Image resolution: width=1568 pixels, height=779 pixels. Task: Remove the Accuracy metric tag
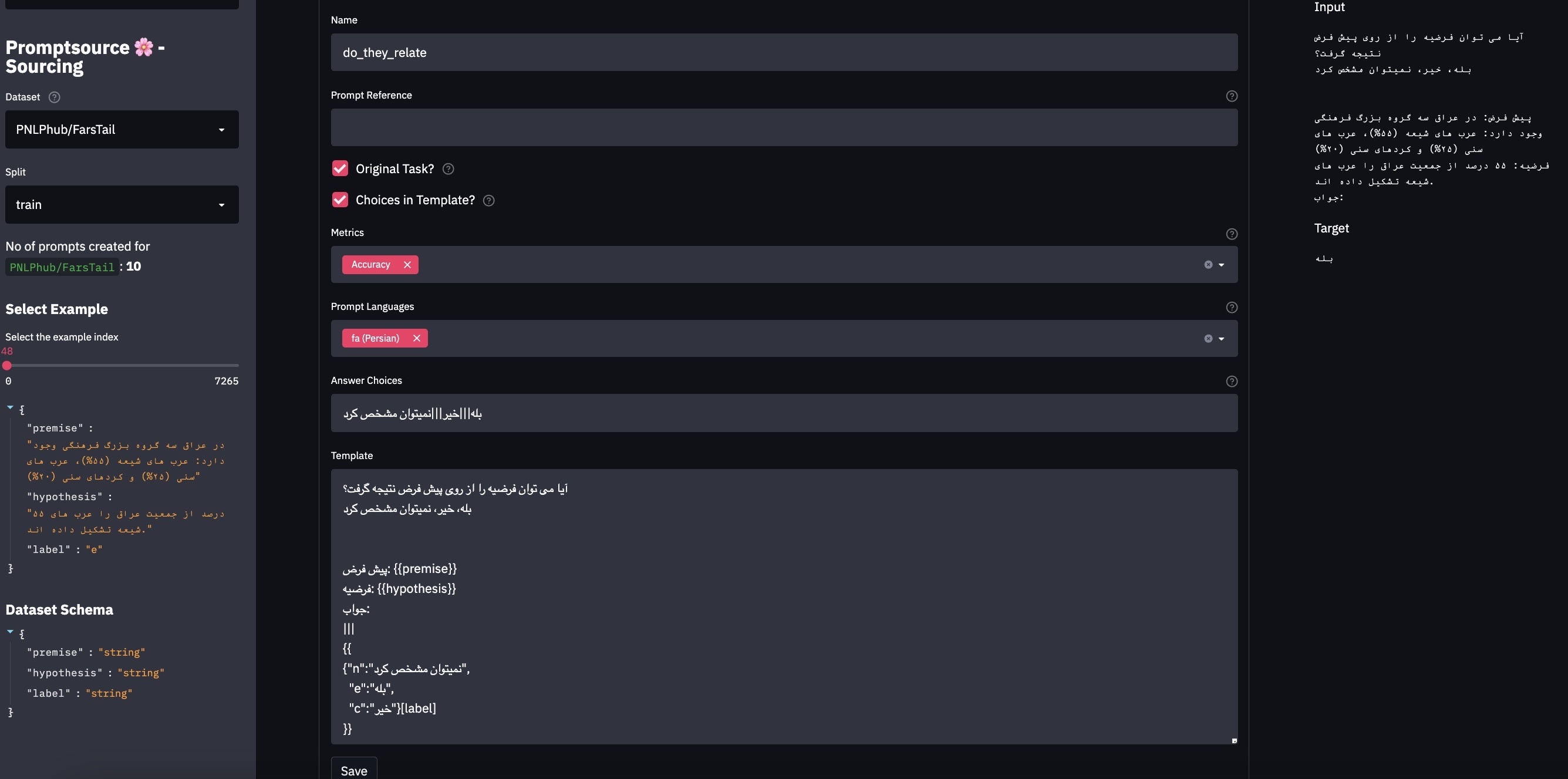pyautogui.click(x=407, y=265)
